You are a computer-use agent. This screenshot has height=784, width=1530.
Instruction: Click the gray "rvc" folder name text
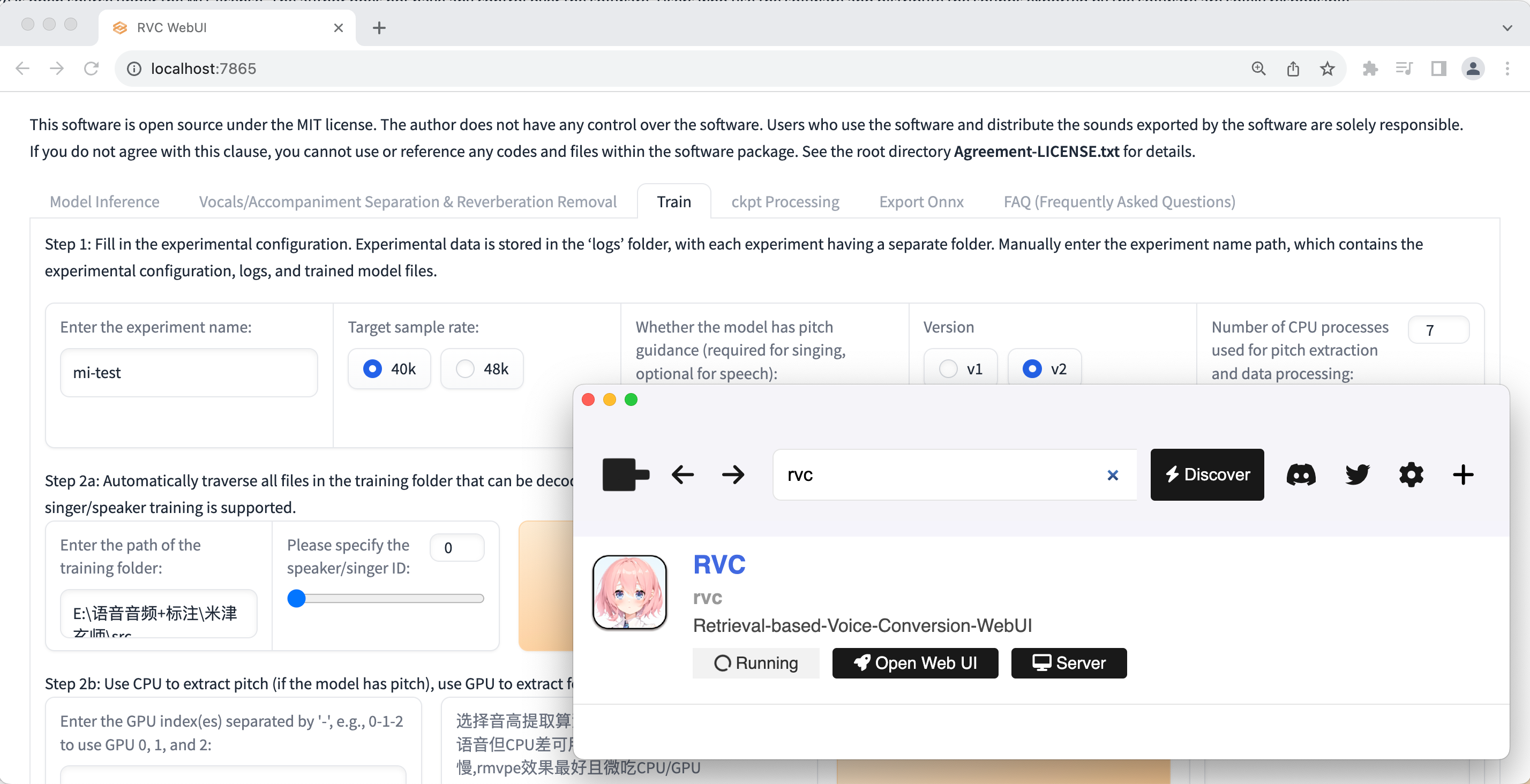[x=707, y=598]
